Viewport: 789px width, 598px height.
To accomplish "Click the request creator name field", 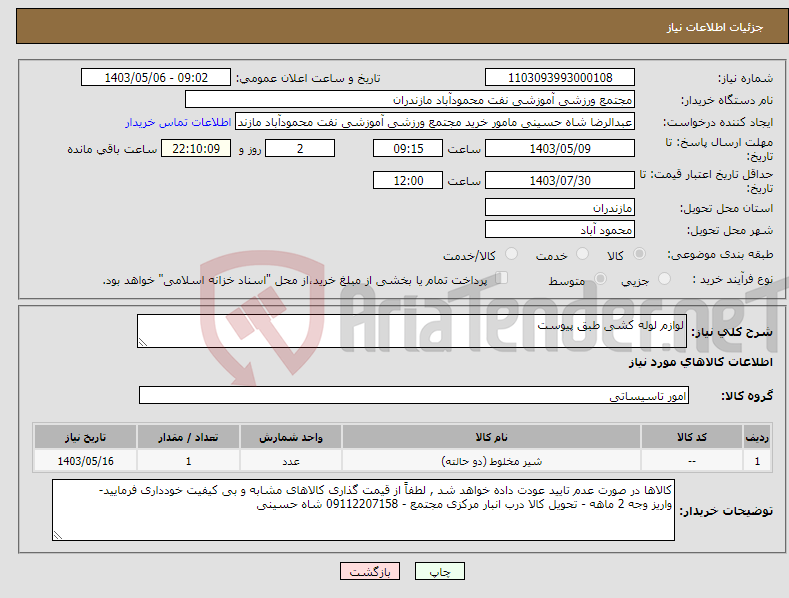I will click(x=435, y=122).
